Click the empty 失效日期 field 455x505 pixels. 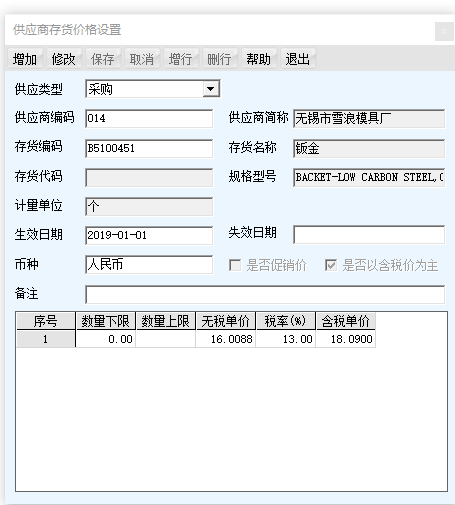click(x=369, y=234)
